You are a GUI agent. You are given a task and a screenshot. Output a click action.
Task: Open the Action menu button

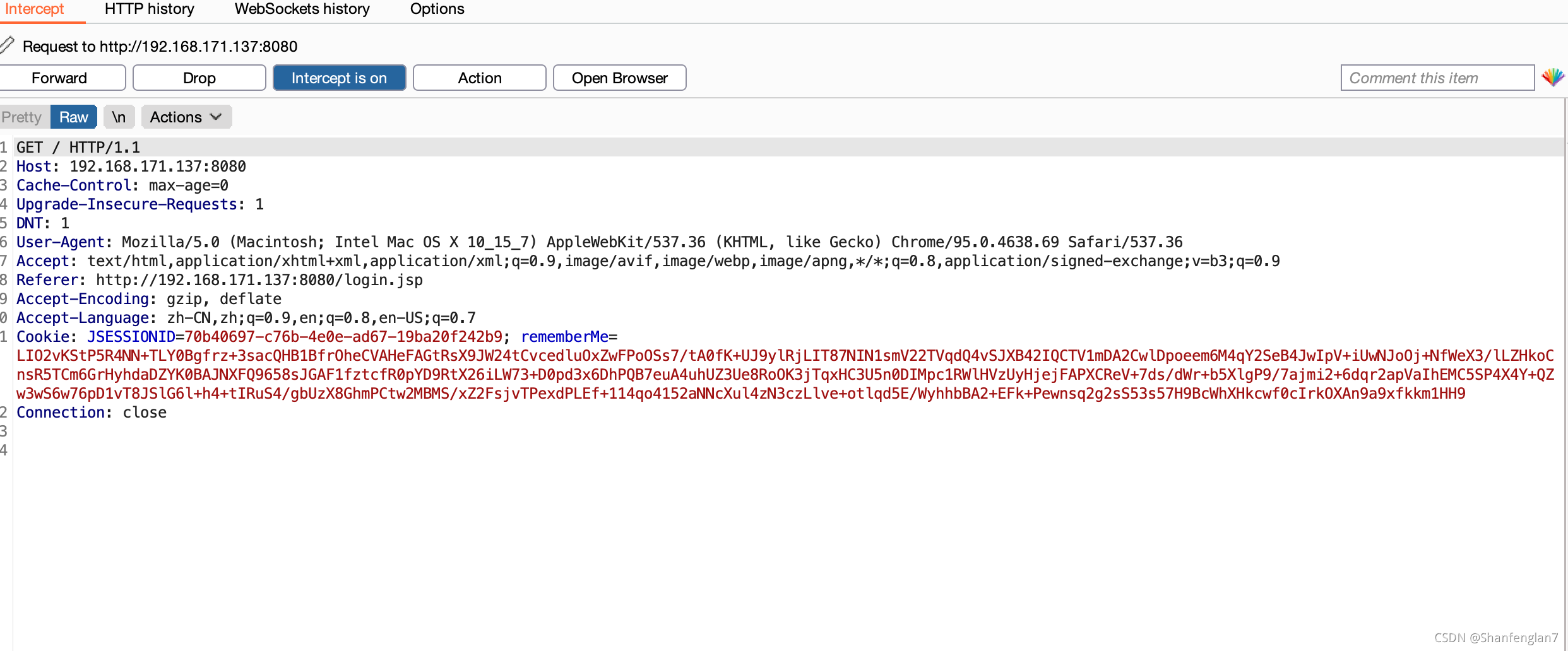[x=480, y=78]
